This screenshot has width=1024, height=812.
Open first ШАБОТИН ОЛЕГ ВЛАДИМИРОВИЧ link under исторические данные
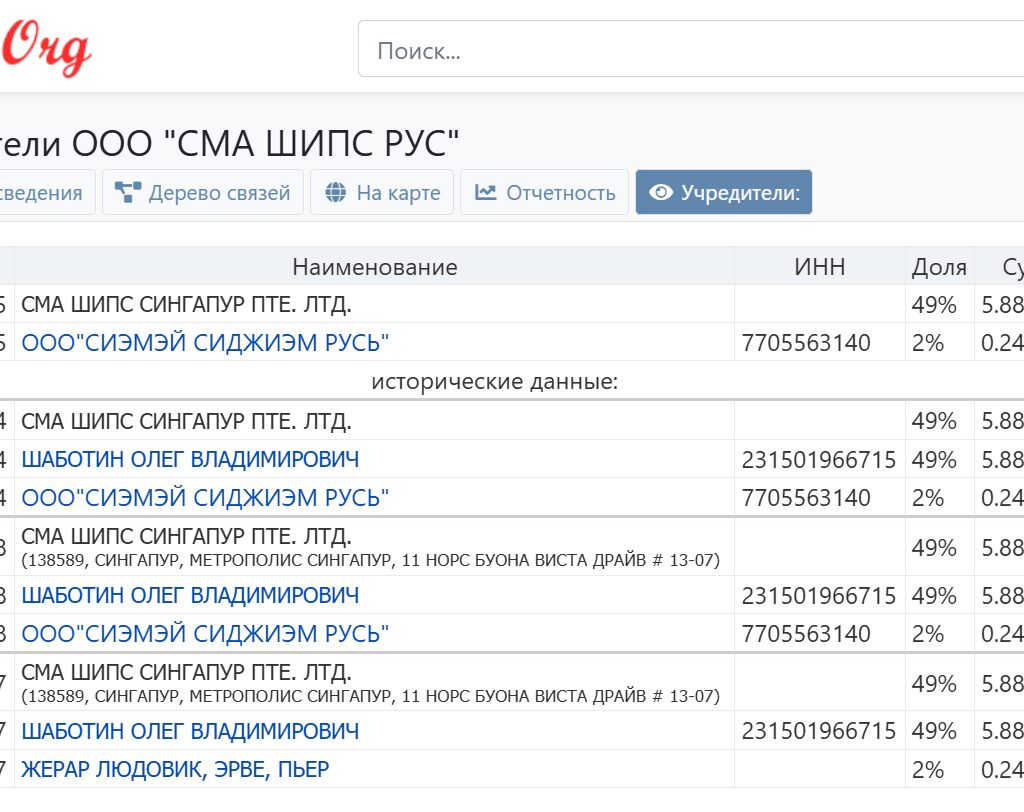coord(190,459)
